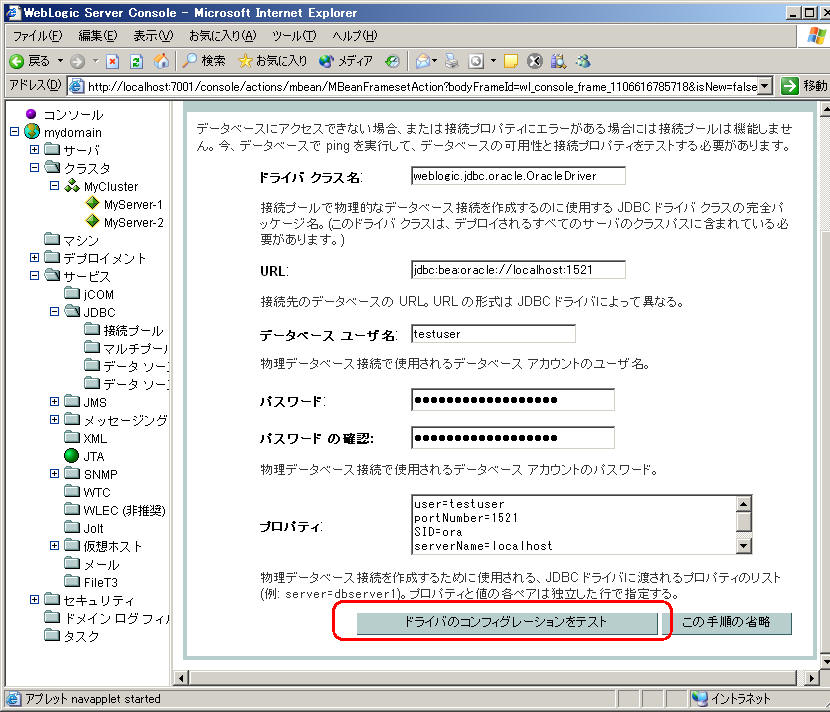Expand the セキュリティ tree node

coord(35,600)
